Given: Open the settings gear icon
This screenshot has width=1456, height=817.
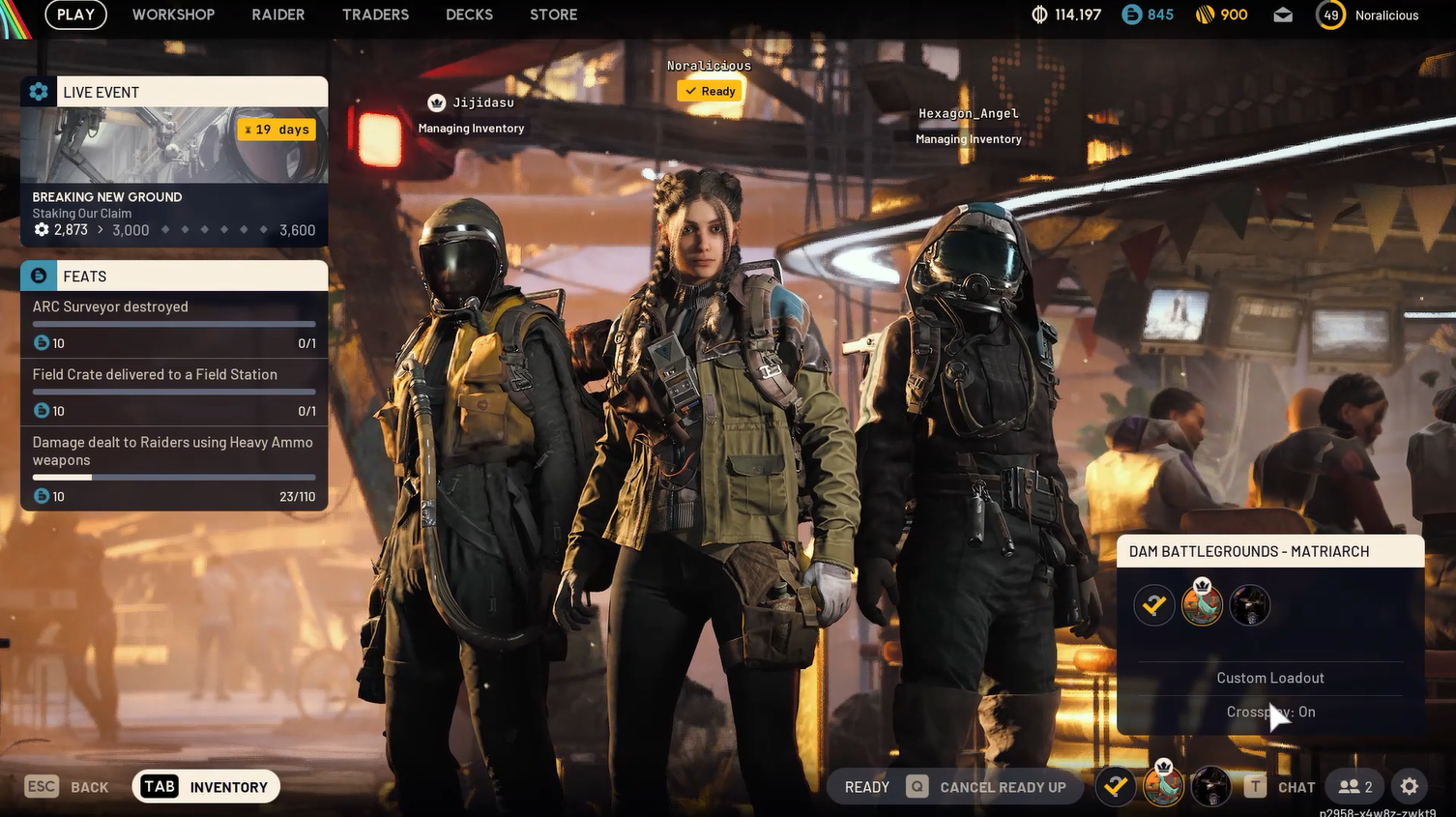Looking at the screenshot, I should point(1409,787).
